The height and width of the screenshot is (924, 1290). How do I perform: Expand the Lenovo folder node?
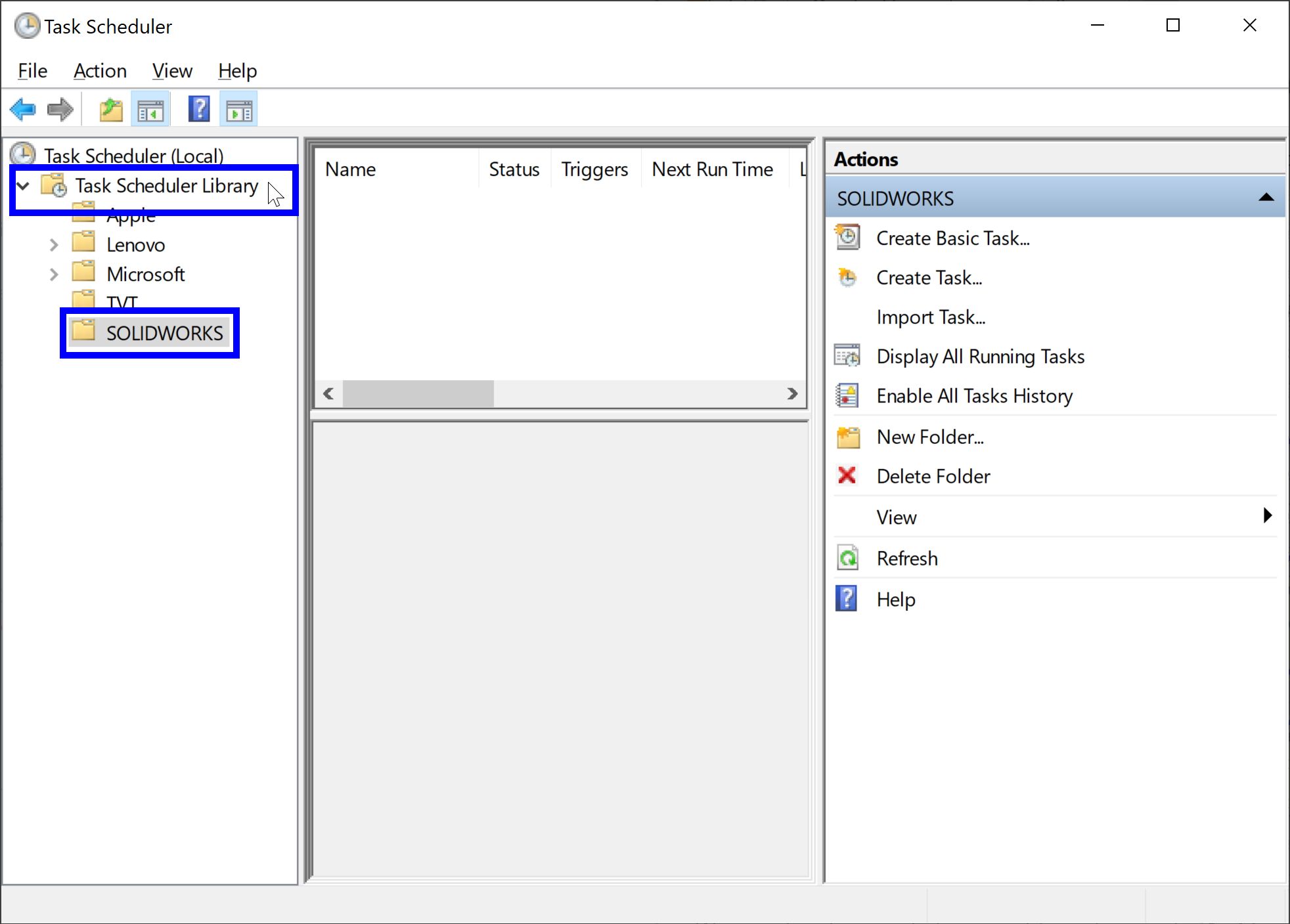(x=54, y=245)
